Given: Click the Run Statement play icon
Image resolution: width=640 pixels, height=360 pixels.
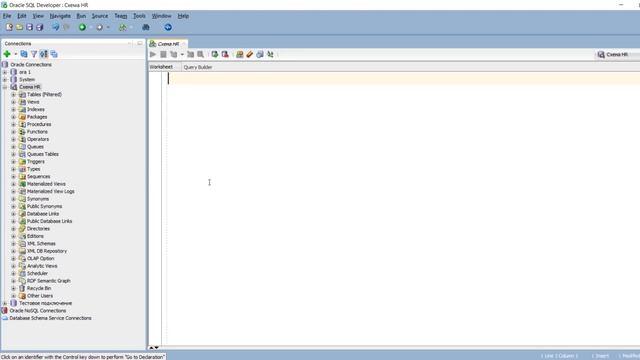Looking at the screenshot, I should pyautogui.click(x=153, y=54).
